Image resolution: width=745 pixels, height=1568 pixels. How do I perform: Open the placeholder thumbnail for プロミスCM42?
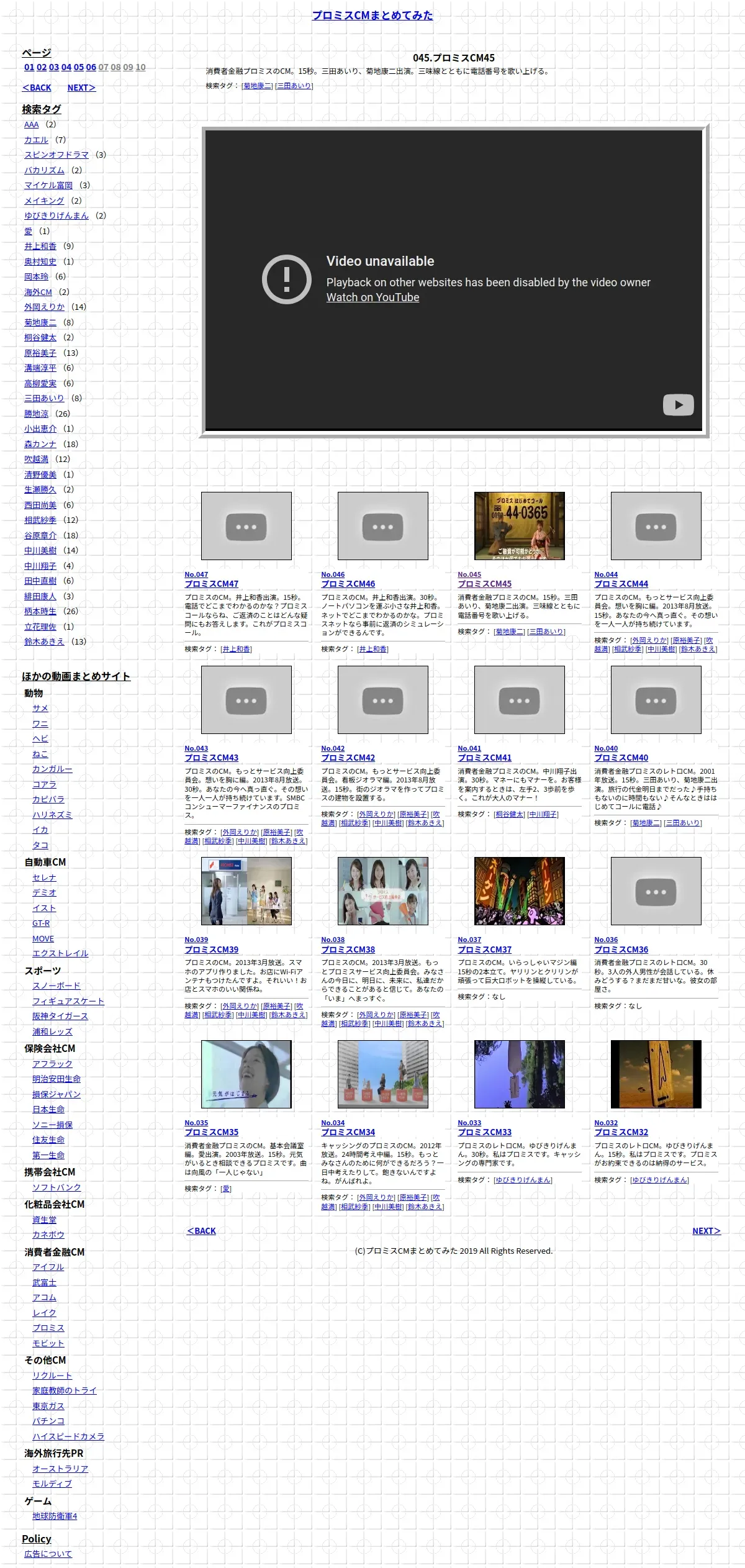383,700
